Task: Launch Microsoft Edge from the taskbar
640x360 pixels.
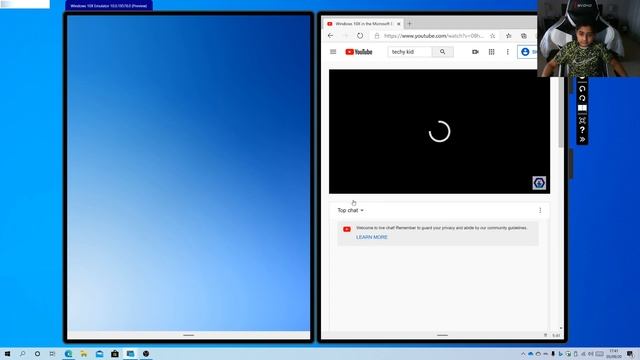Action: coord(68,353)
